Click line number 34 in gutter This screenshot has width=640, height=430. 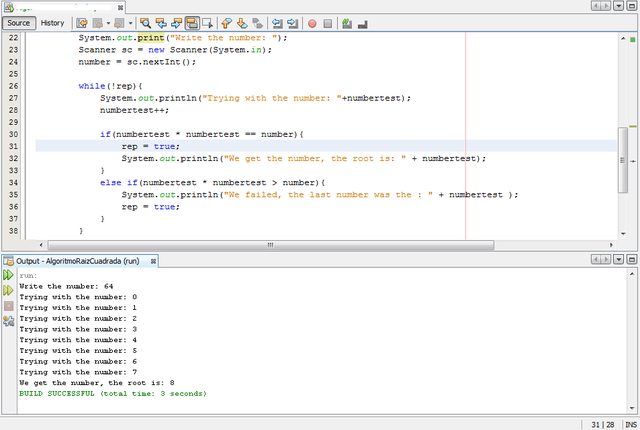[x=13, y=182]
